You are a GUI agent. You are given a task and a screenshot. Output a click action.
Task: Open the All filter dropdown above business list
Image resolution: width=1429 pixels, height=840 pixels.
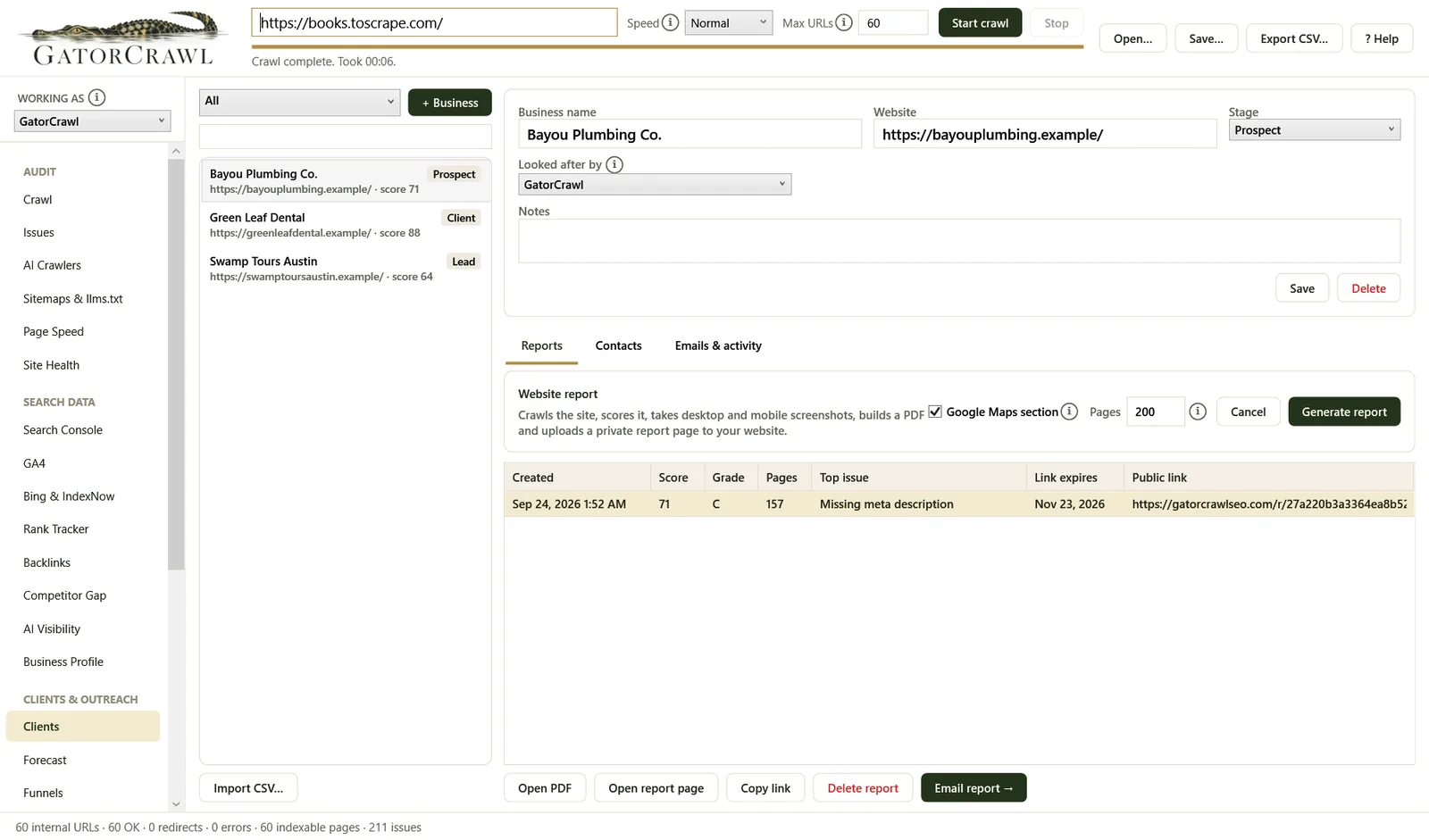(x=299, y=102)
